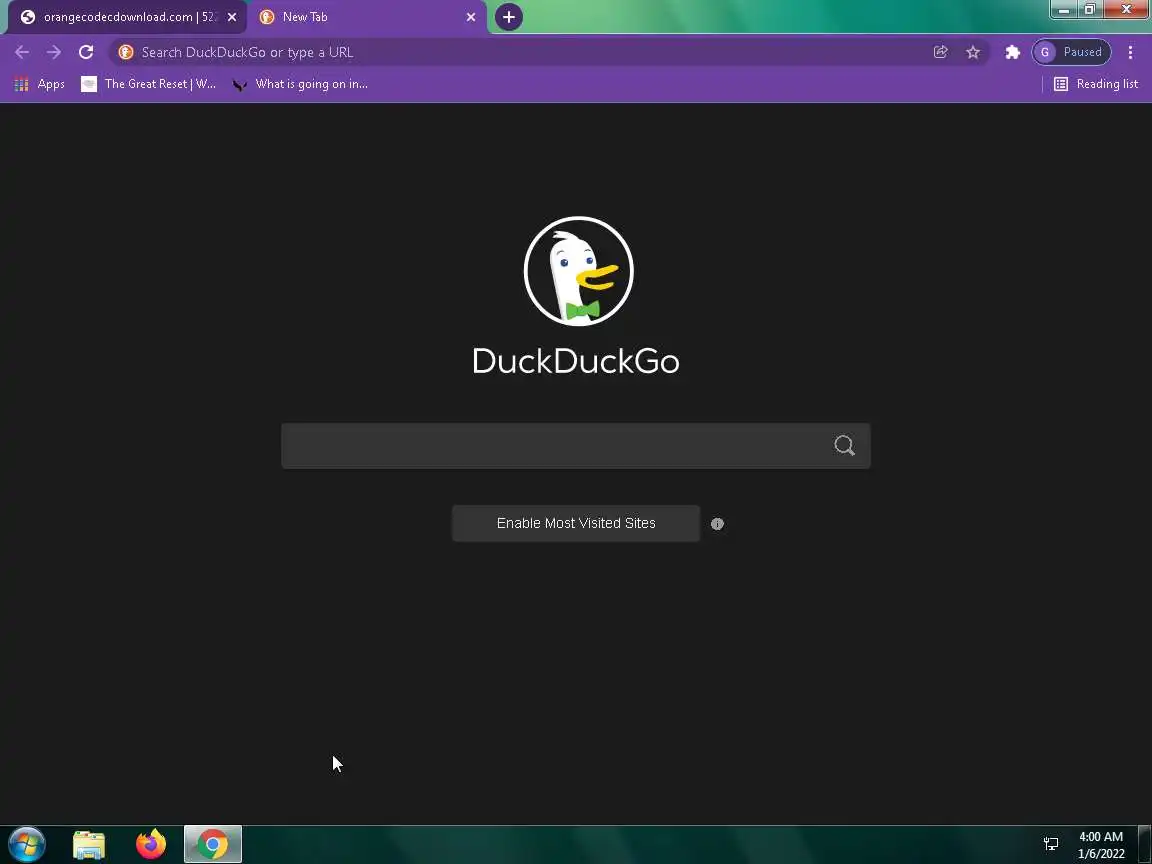Switch to the orangecodecdownload.com tab
This screenshot has width=1152, height=864.
pyautogui.click(x=126, y=17)
